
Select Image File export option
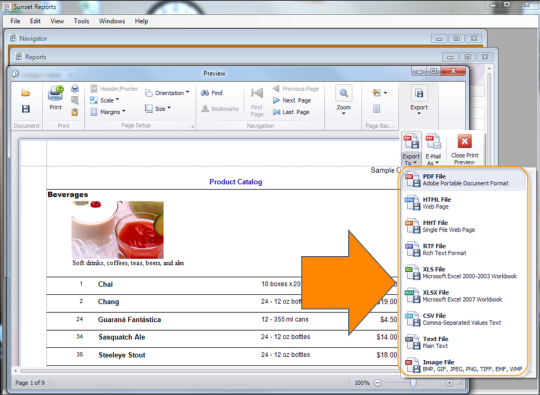click(464, 365)
